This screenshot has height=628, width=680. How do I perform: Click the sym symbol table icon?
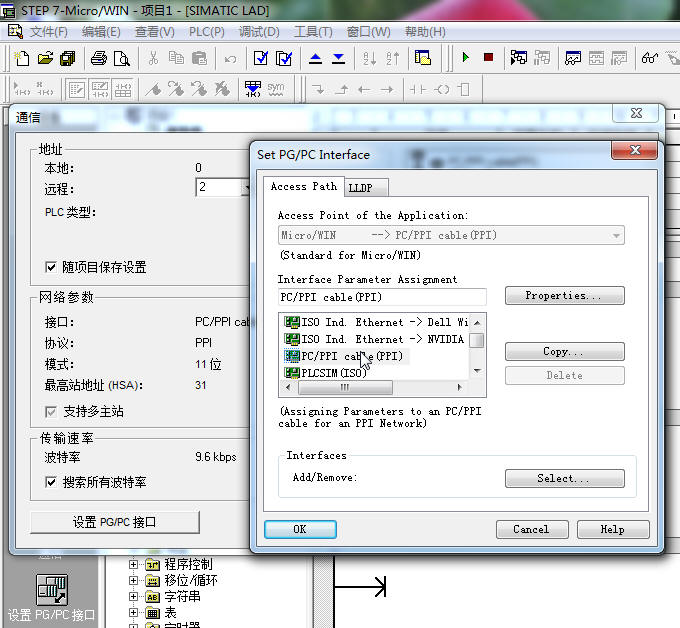pos(276,89)
